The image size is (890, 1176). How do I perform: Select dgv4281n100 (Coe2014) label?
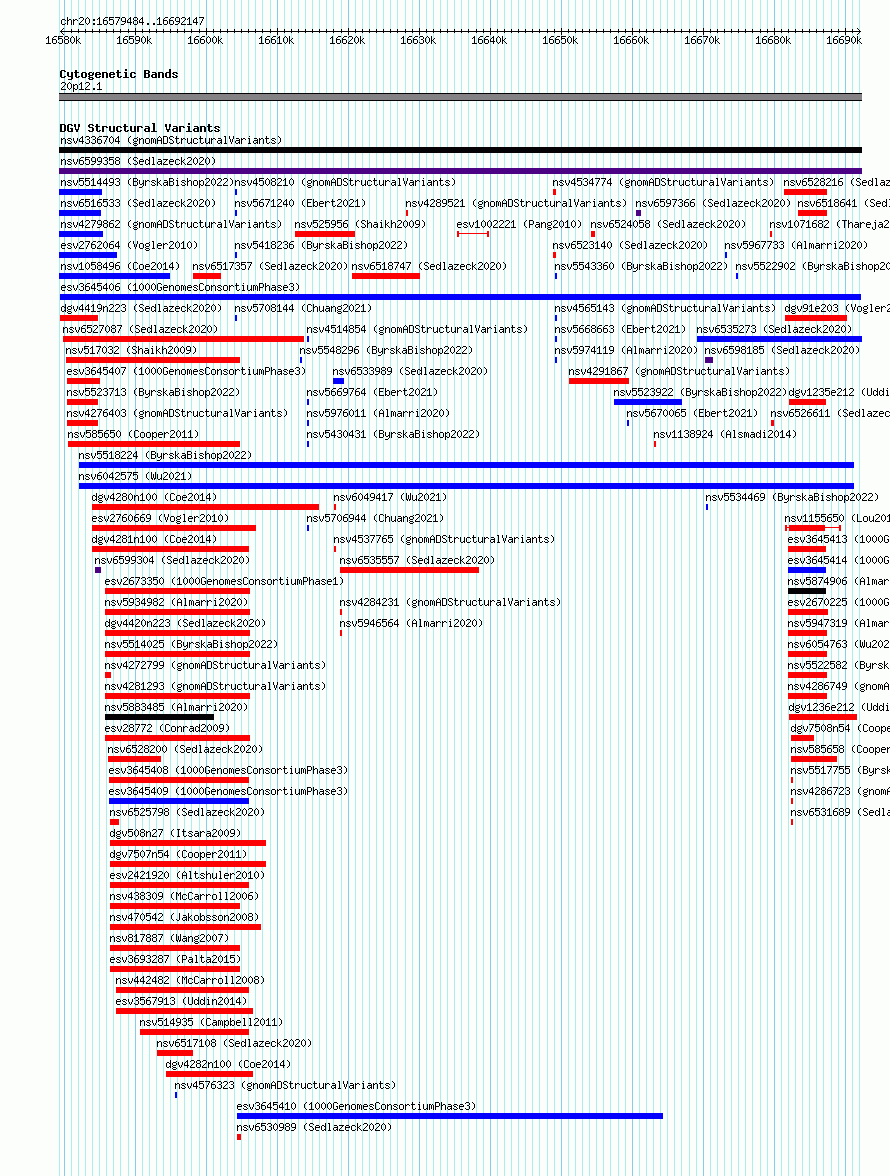click(x=154, y=539)
